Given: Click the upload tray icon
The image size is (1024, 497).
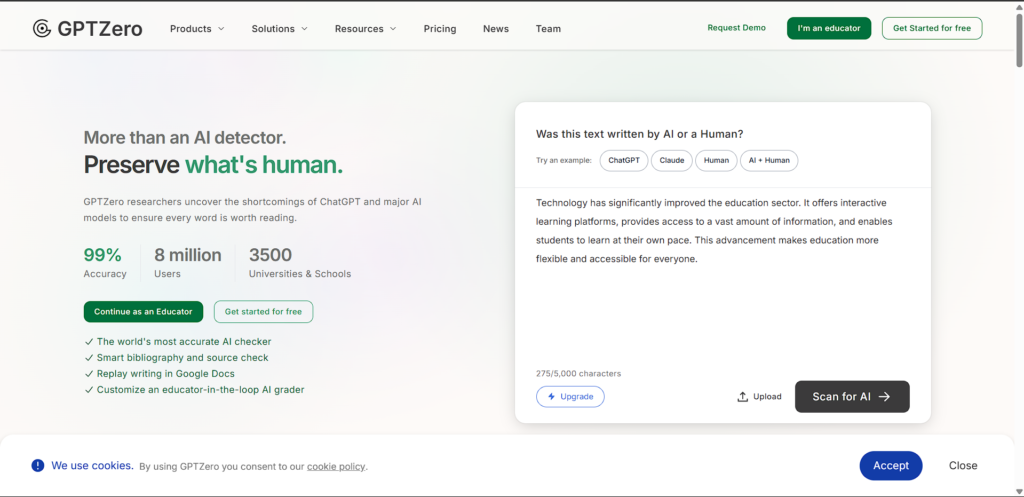Looking at the screenshot, I should [x=743, y=396].
